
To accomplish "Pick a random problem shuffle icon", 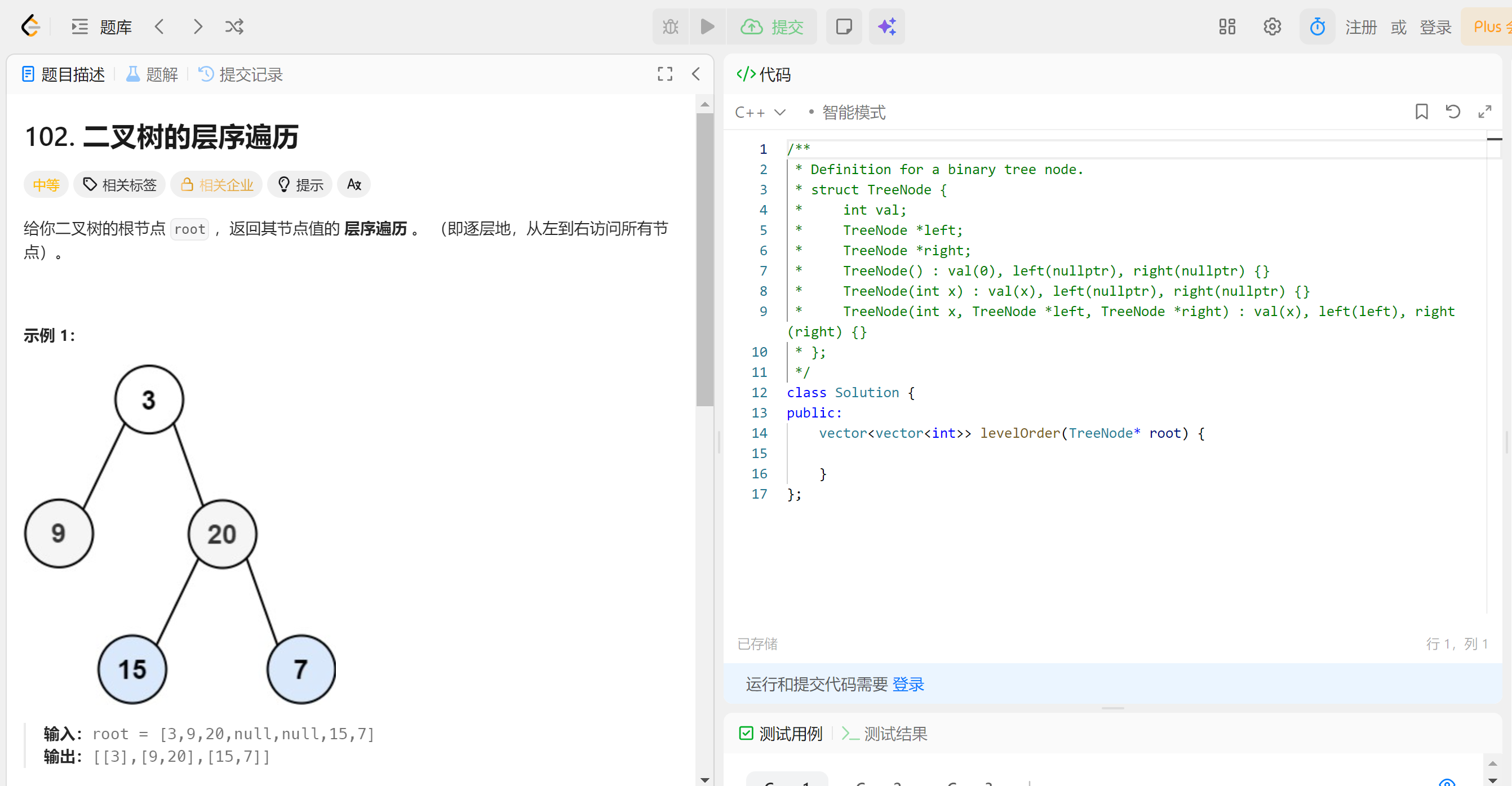I will click(234, 26).
